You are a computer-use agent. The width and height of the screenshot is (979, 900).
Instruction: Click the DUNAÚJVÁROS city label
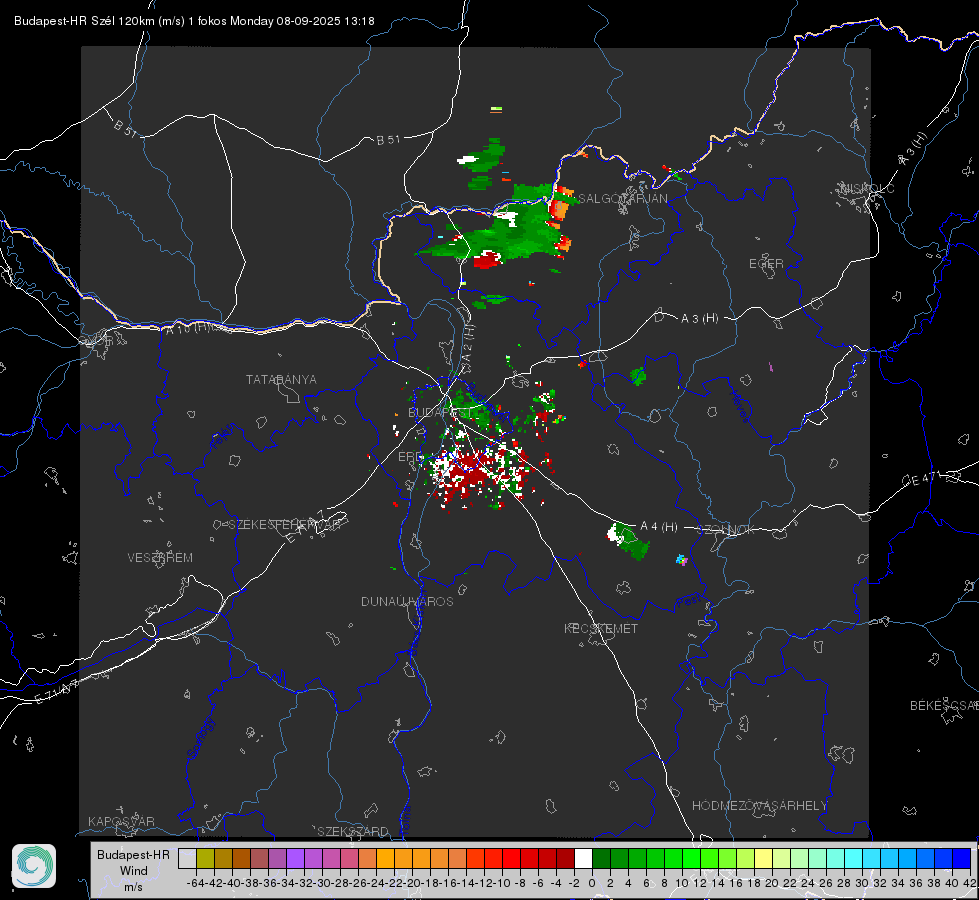(x=407, y=601)
